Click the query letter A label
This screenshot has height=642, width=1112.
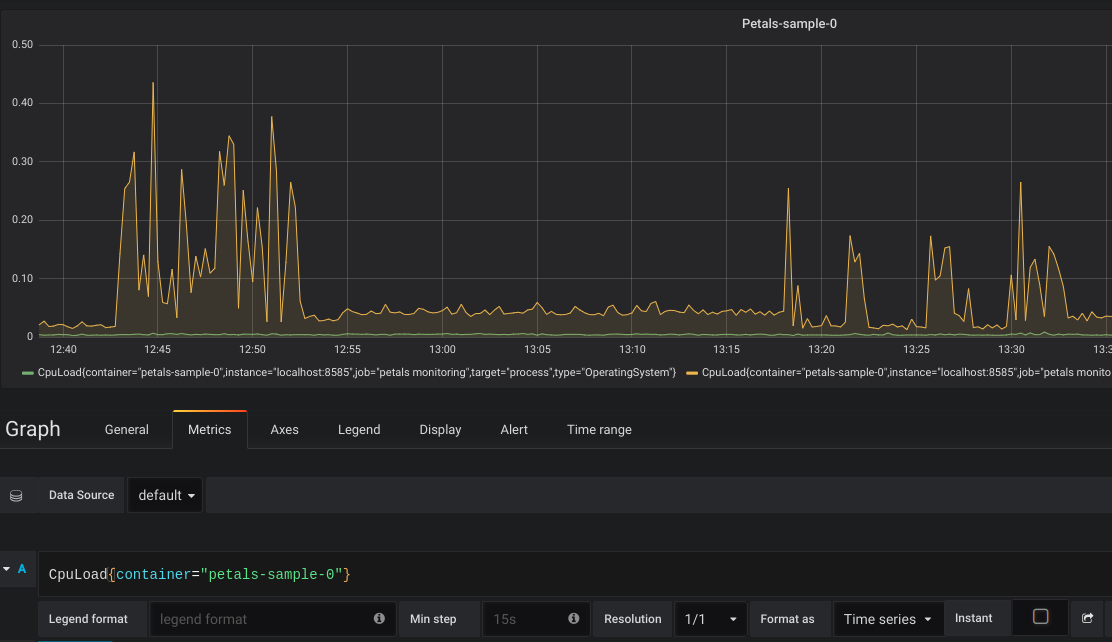(22, 569)
